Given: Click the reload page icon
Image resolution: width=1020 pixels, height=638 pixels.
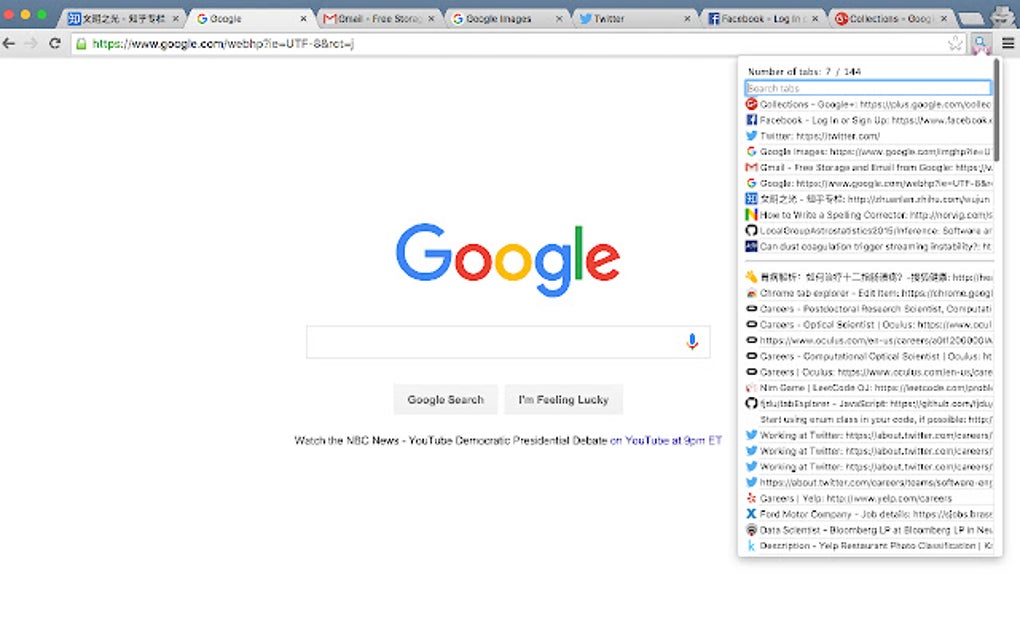Looking at the screenshot, I should (56, 44).
